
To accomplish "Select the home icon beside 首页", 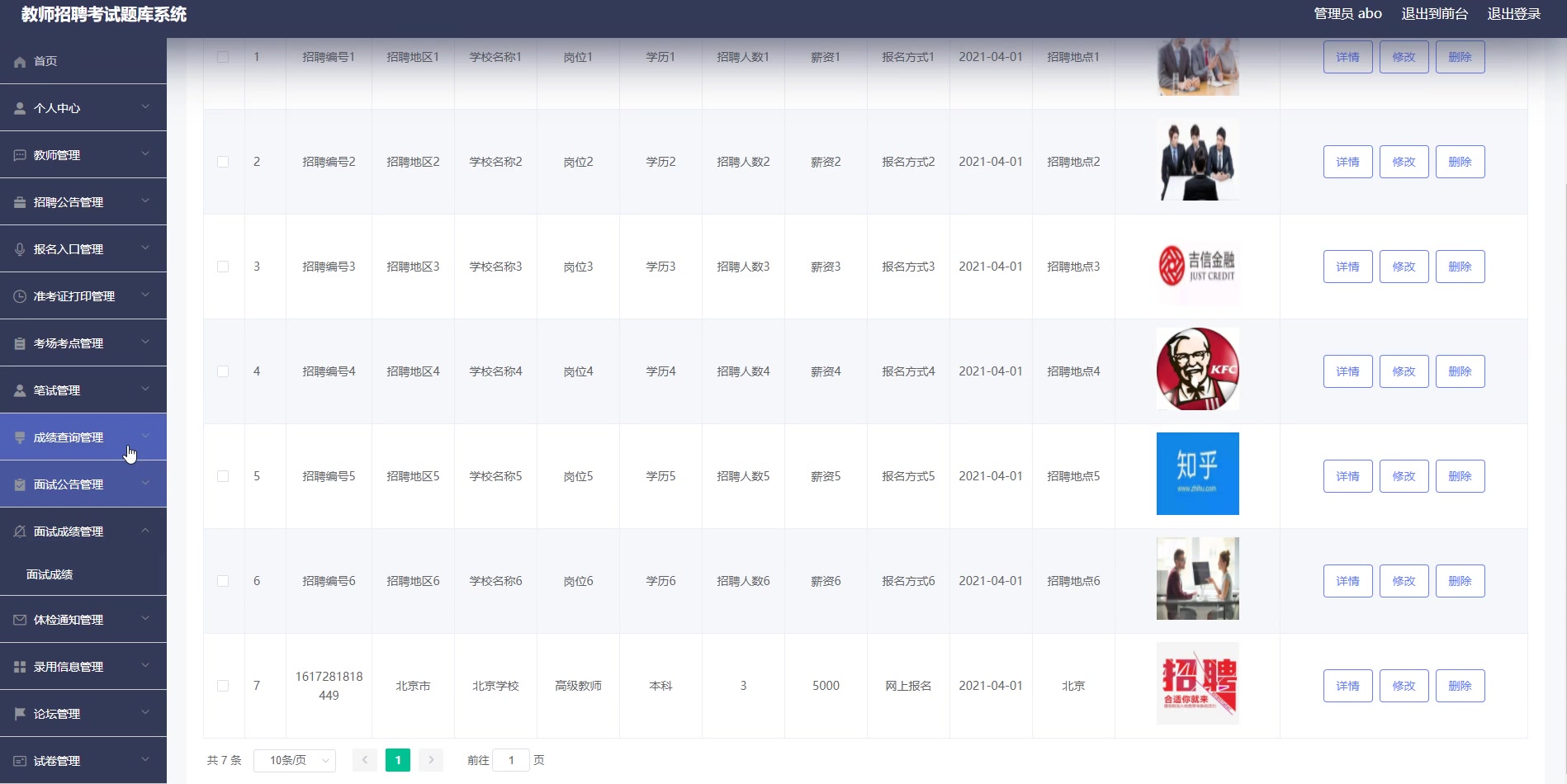I will 18,61.
